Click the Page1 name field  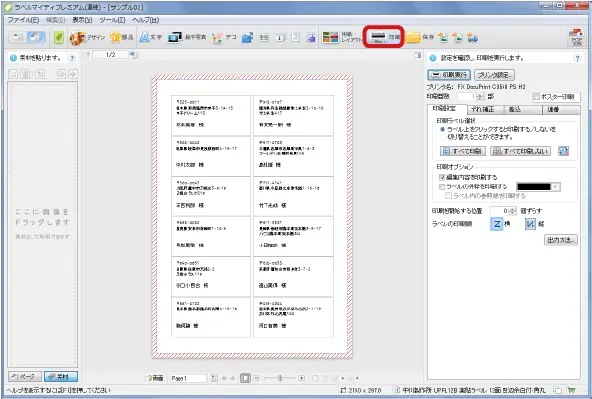coord(188,378)
